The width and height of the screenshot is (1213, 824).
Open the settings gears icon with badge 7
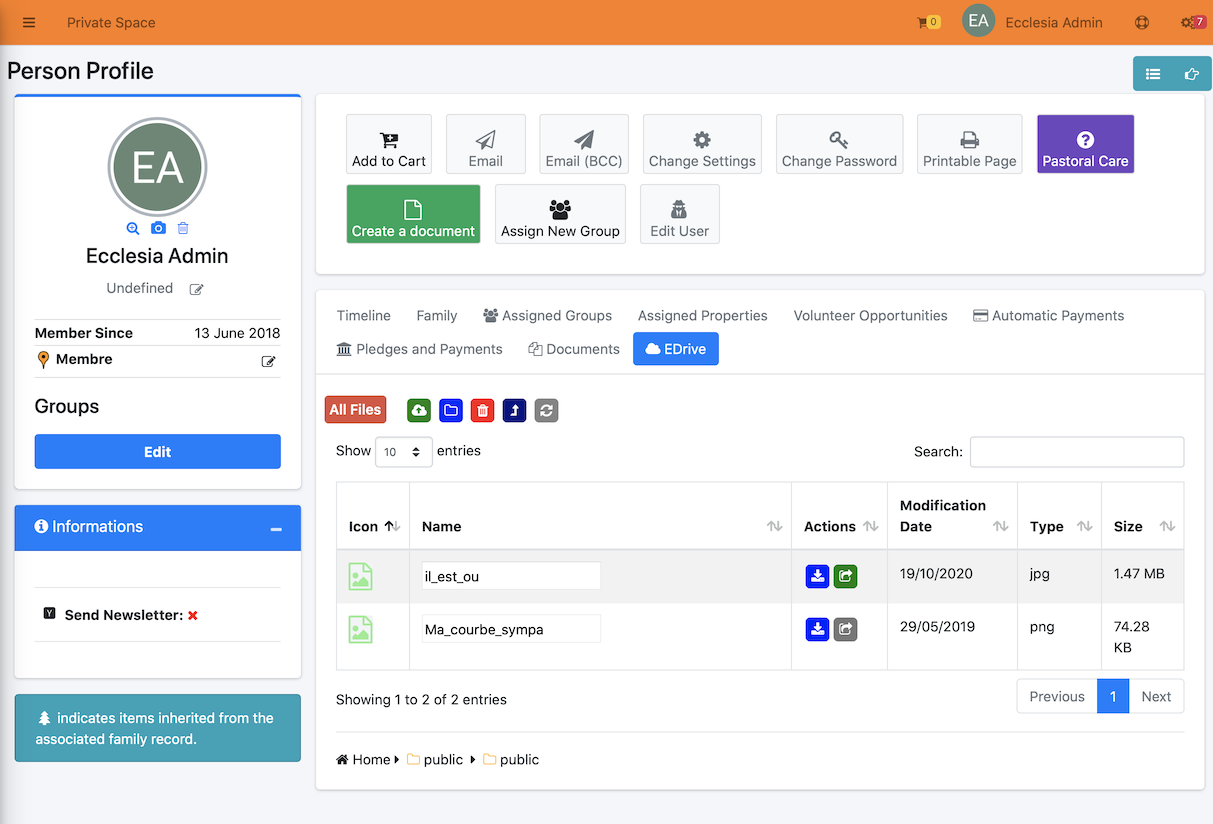click(1192, 22)
